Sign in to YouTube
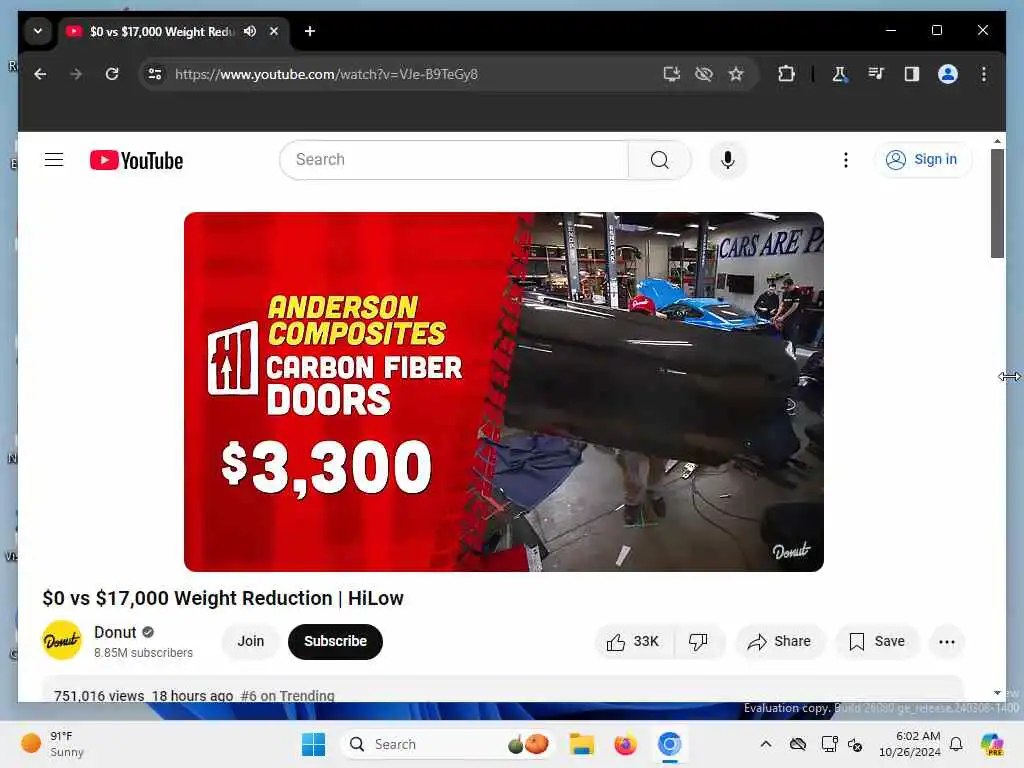The height and width of the screenshot is (768, 1024). pos(922,160)
